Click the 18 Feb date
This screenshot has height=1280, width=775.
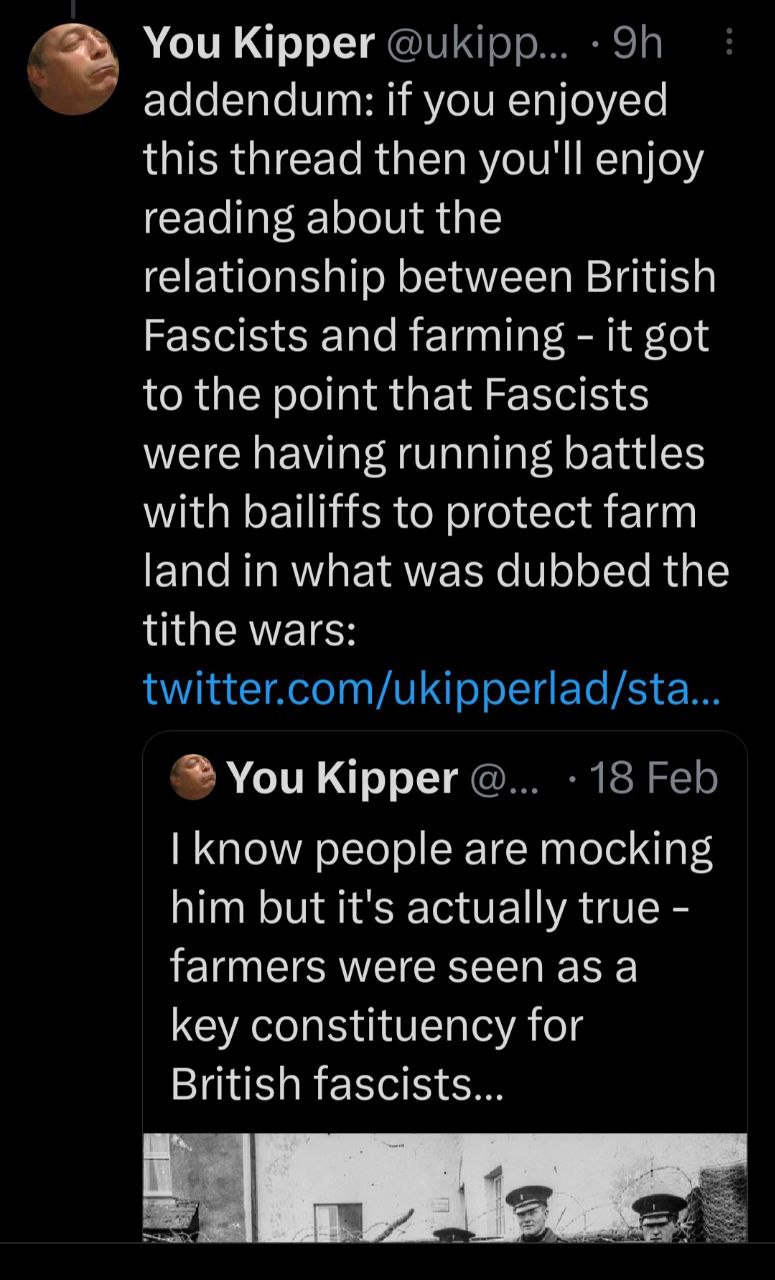tap(655, 778)
